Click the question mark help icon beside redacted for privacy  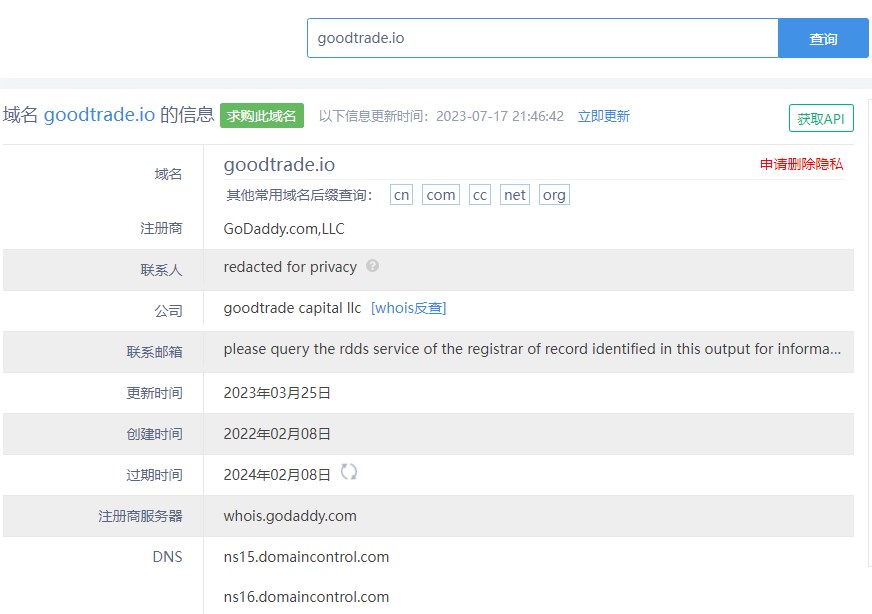coord(373,266)
